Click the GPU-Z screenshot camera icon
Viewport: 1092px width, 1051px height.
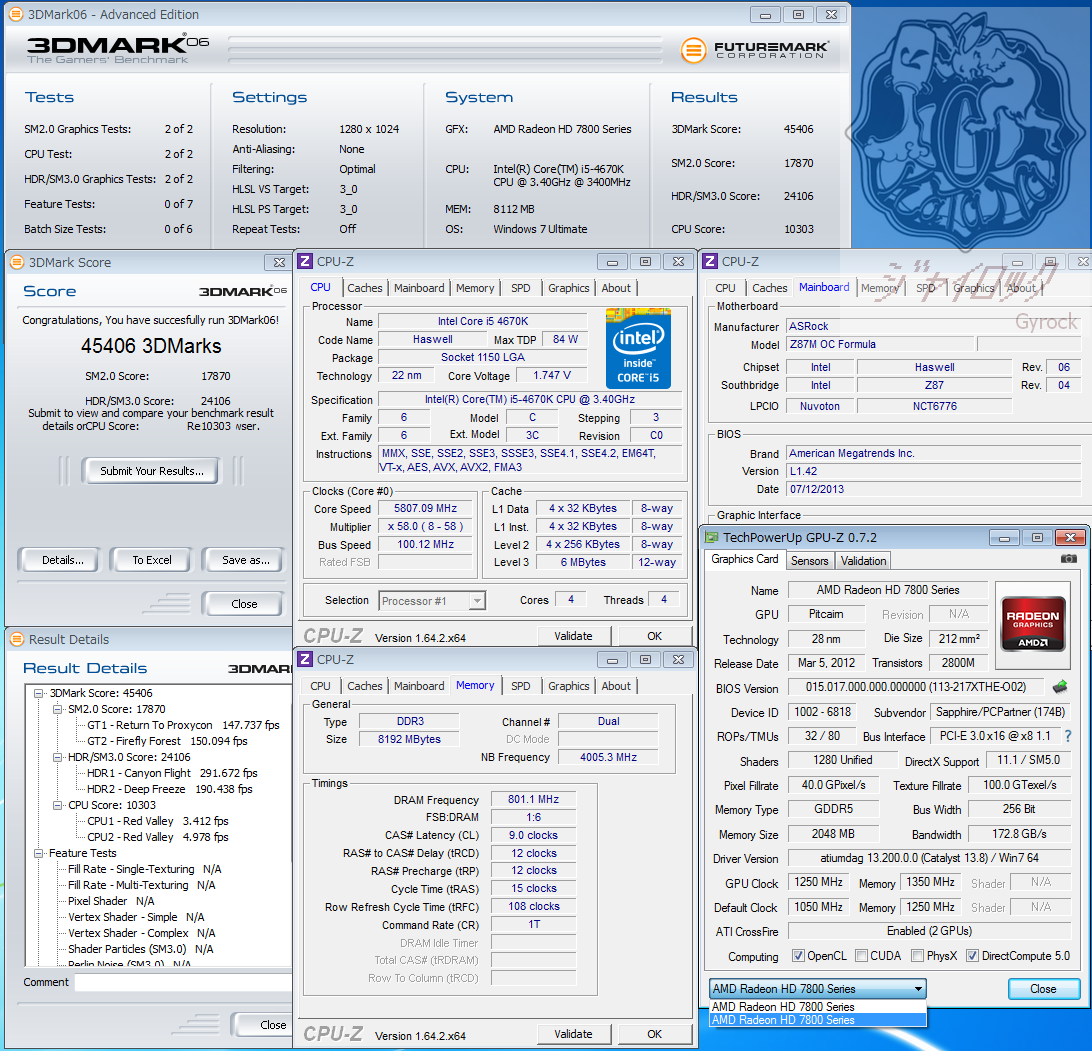click(1068, 559)
